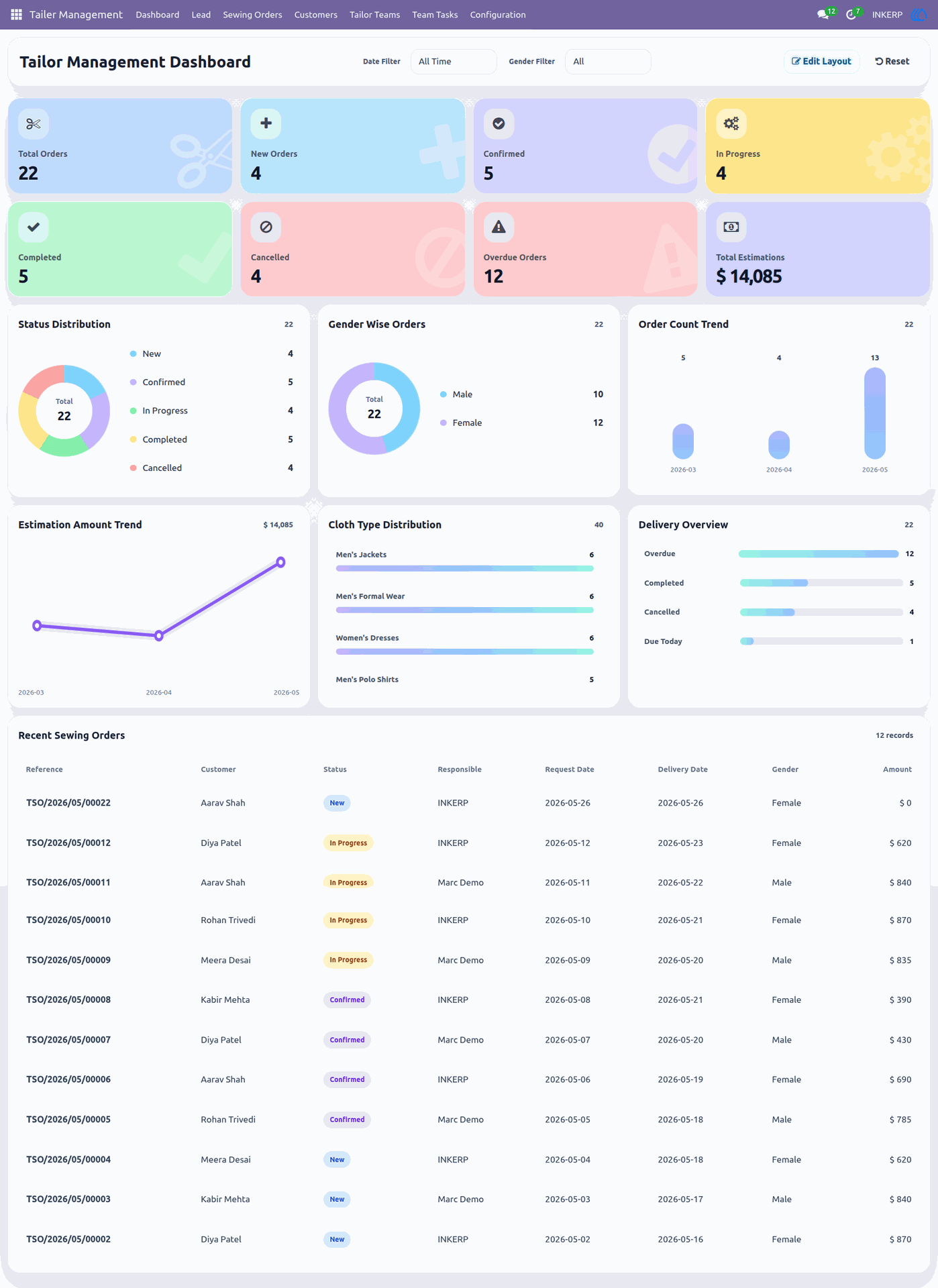Viewport: 938px width, 1288px height.
Task: Open the activities clock icon
Action: coord(851,14)
